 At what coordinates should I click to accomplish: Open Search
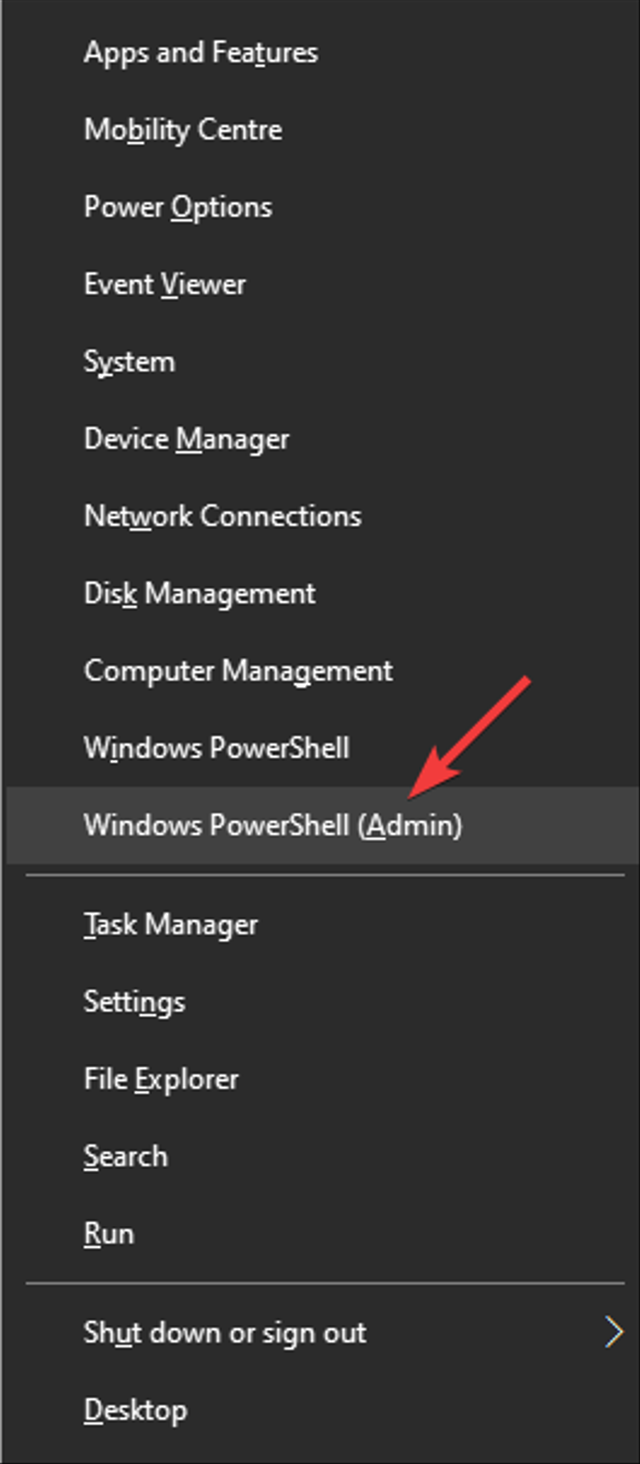[125, 1156]
